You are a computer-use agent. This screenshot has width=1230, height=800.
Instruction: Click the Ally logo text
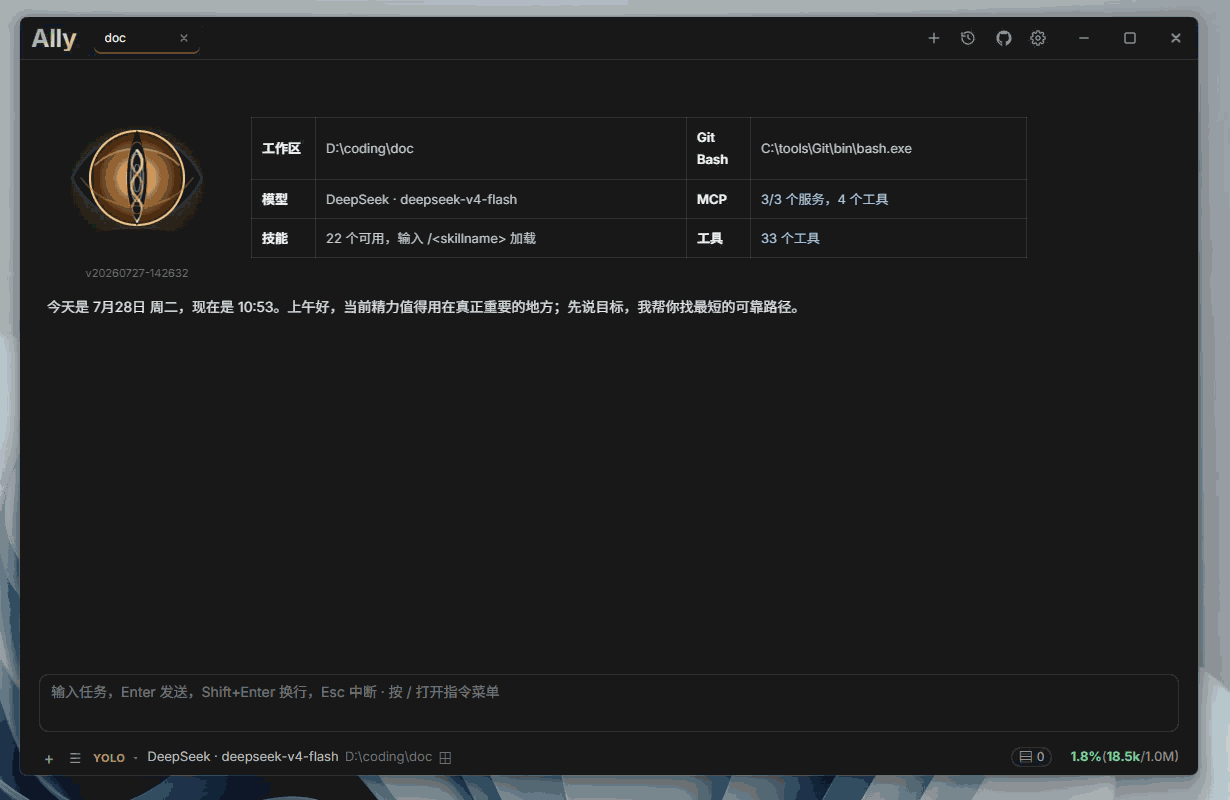point(54,39)
